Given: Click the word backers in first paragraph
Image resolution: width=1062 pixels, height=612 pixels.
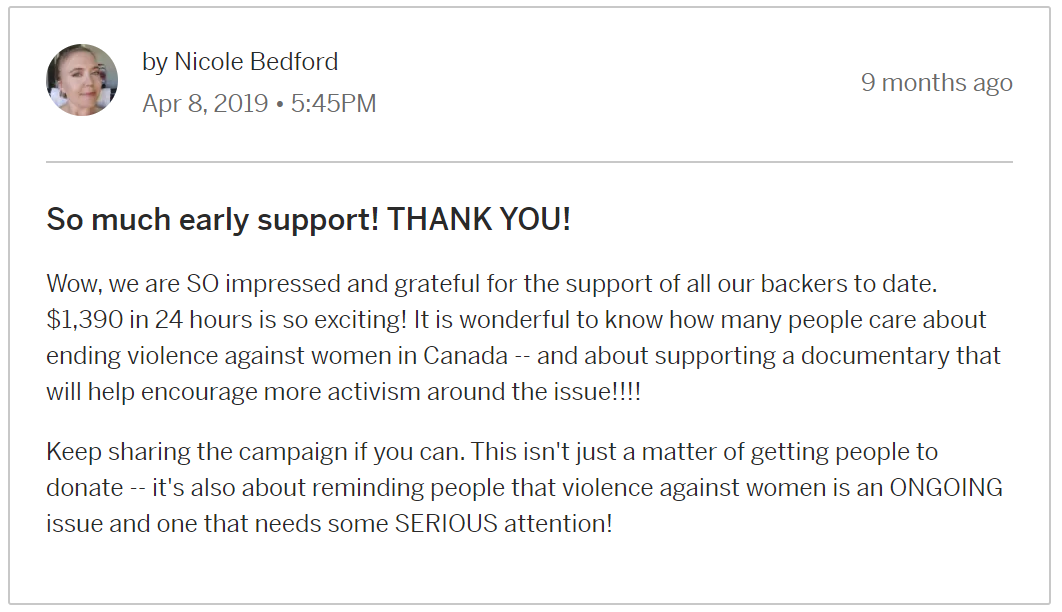Looking at the screenshot, I should click(804, 284).
